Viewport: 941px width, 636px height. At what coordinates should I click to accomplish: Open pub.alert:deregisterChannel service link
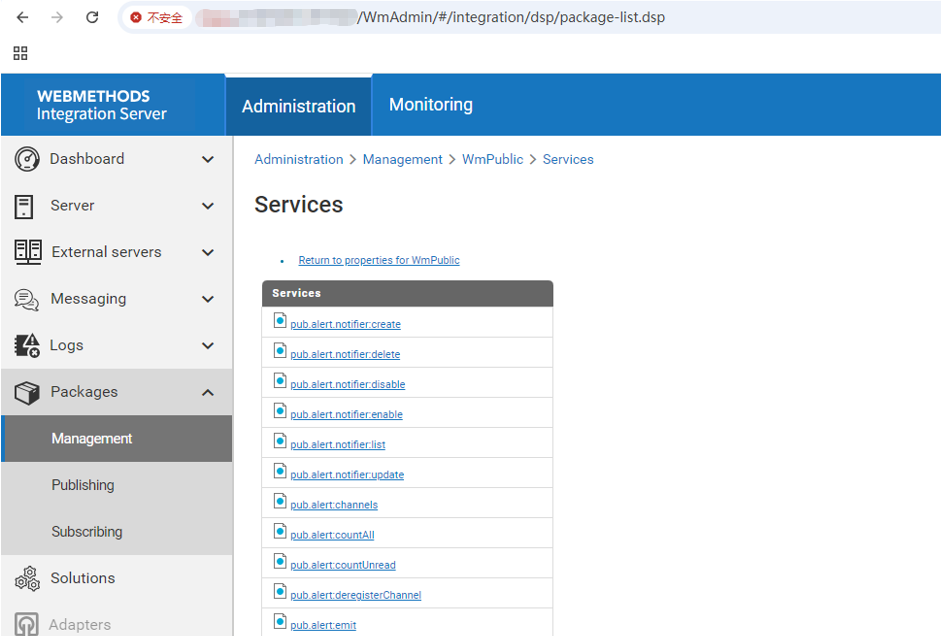point(356,595)
